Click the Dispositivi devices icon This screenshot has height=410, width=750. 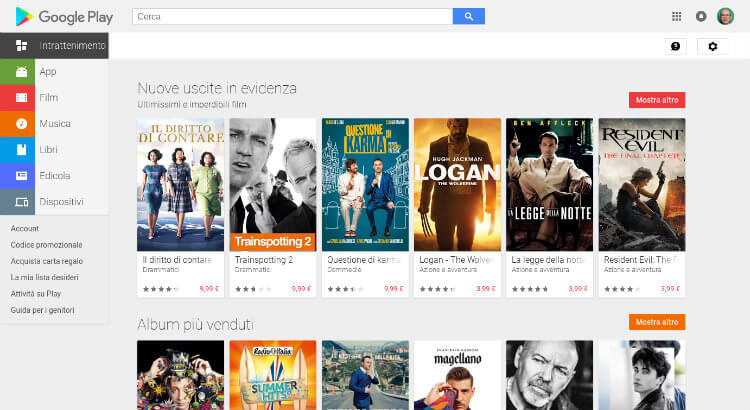pos(22,202)
